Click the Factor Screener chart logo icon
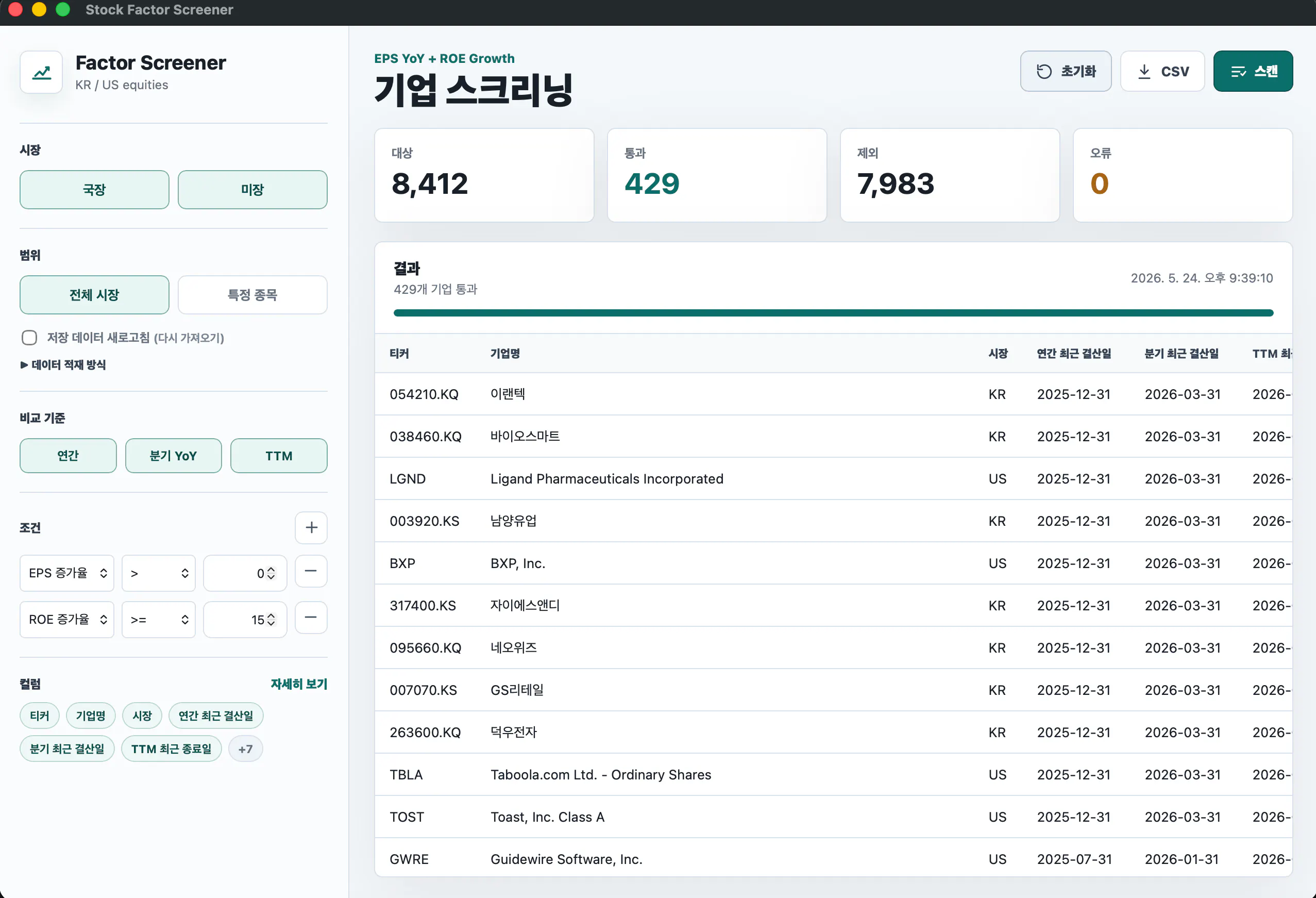 pyautogui.click(x=41, y=73)
